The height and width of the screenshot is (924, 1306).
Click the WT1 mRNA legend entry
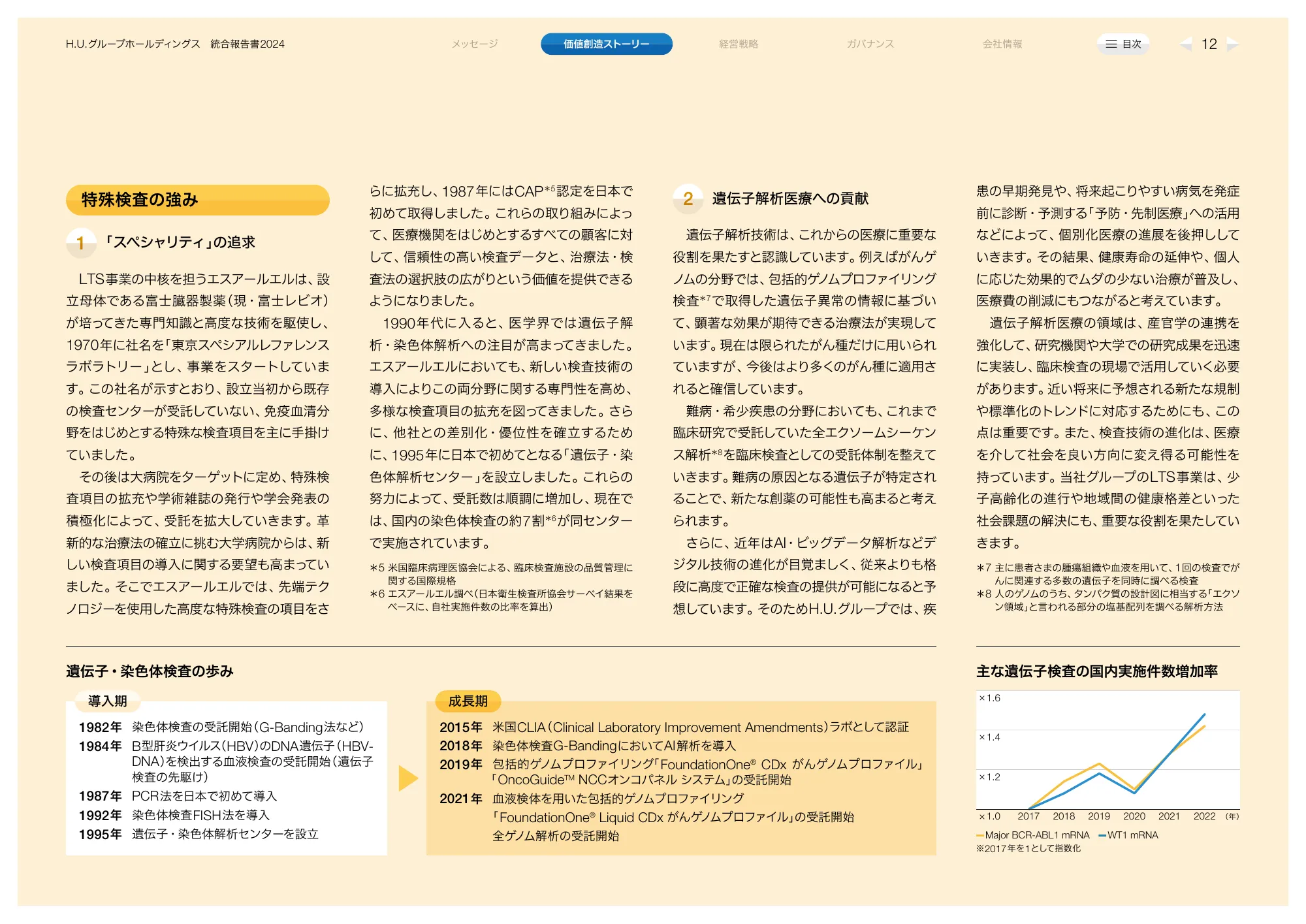(1129, 835)
